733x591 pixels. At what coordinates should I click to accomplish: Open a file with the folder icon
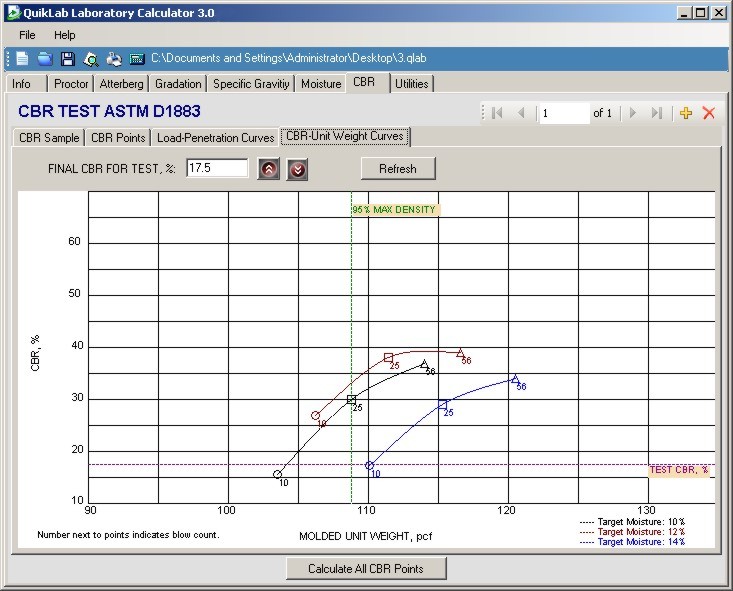(45, 59)
